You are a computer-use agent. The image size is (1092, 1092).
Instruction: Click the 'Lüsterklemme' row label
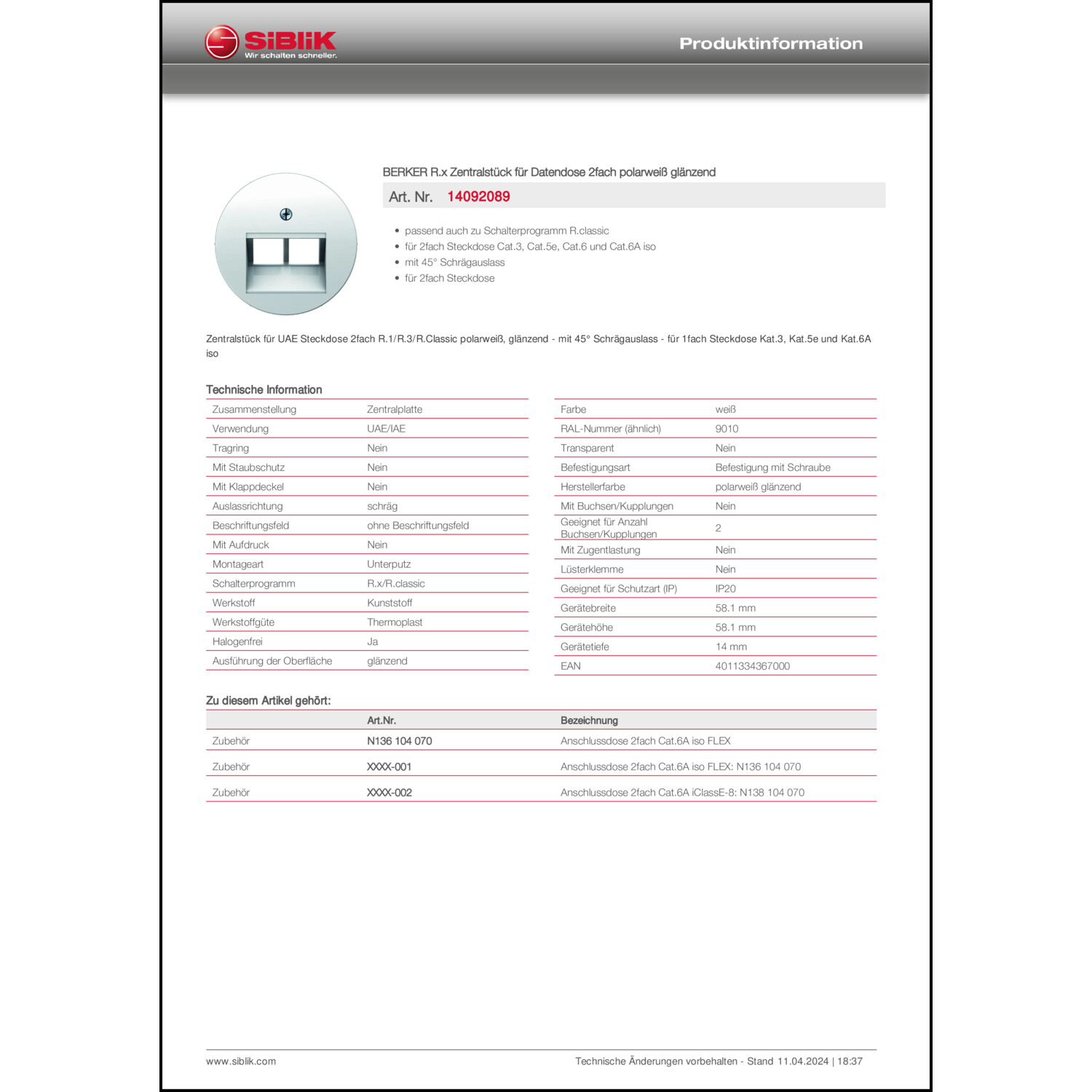(592, 569)
